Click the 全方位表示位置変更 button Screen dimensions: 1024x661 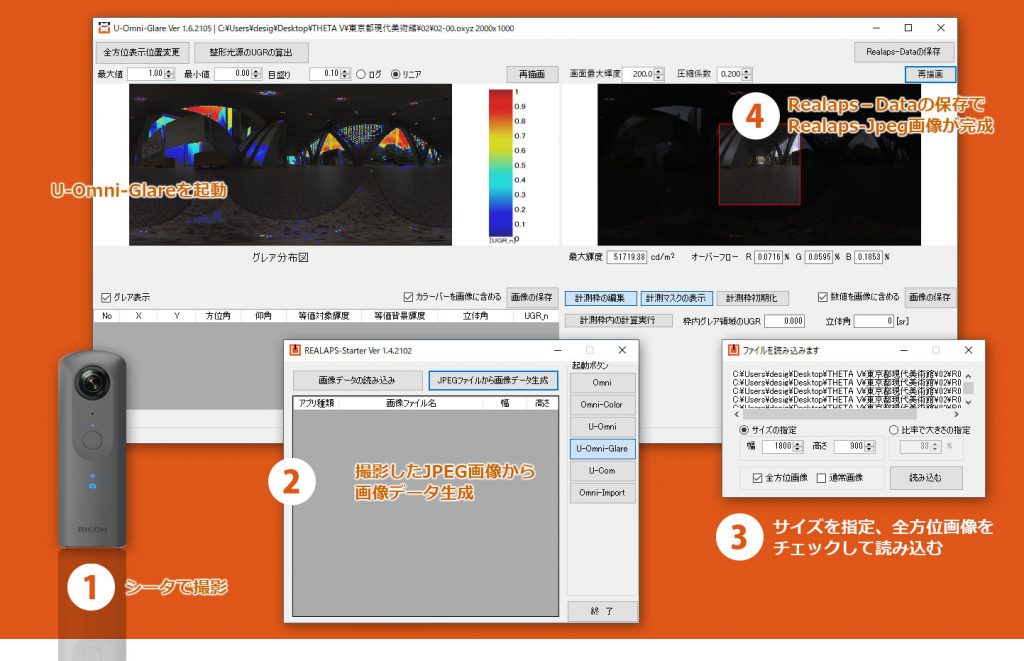(x=142, y=52)
